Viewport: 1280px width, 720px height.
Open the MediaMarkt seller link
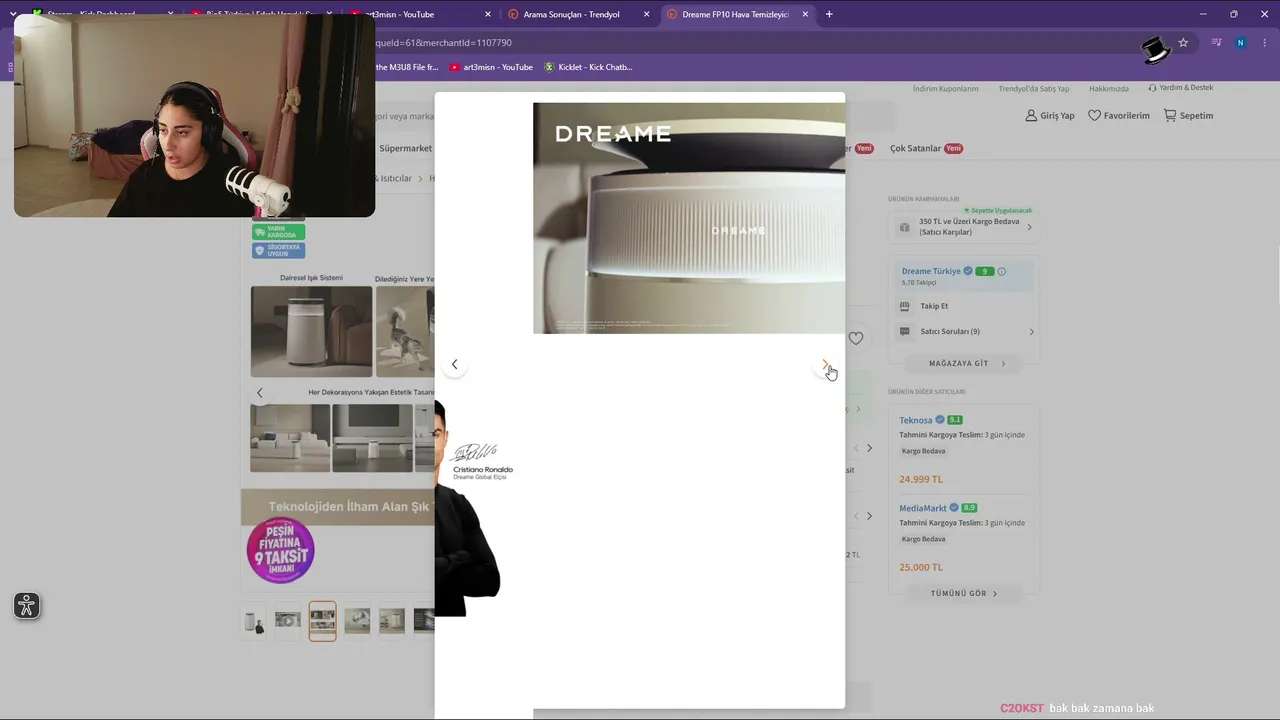[923, 508]
